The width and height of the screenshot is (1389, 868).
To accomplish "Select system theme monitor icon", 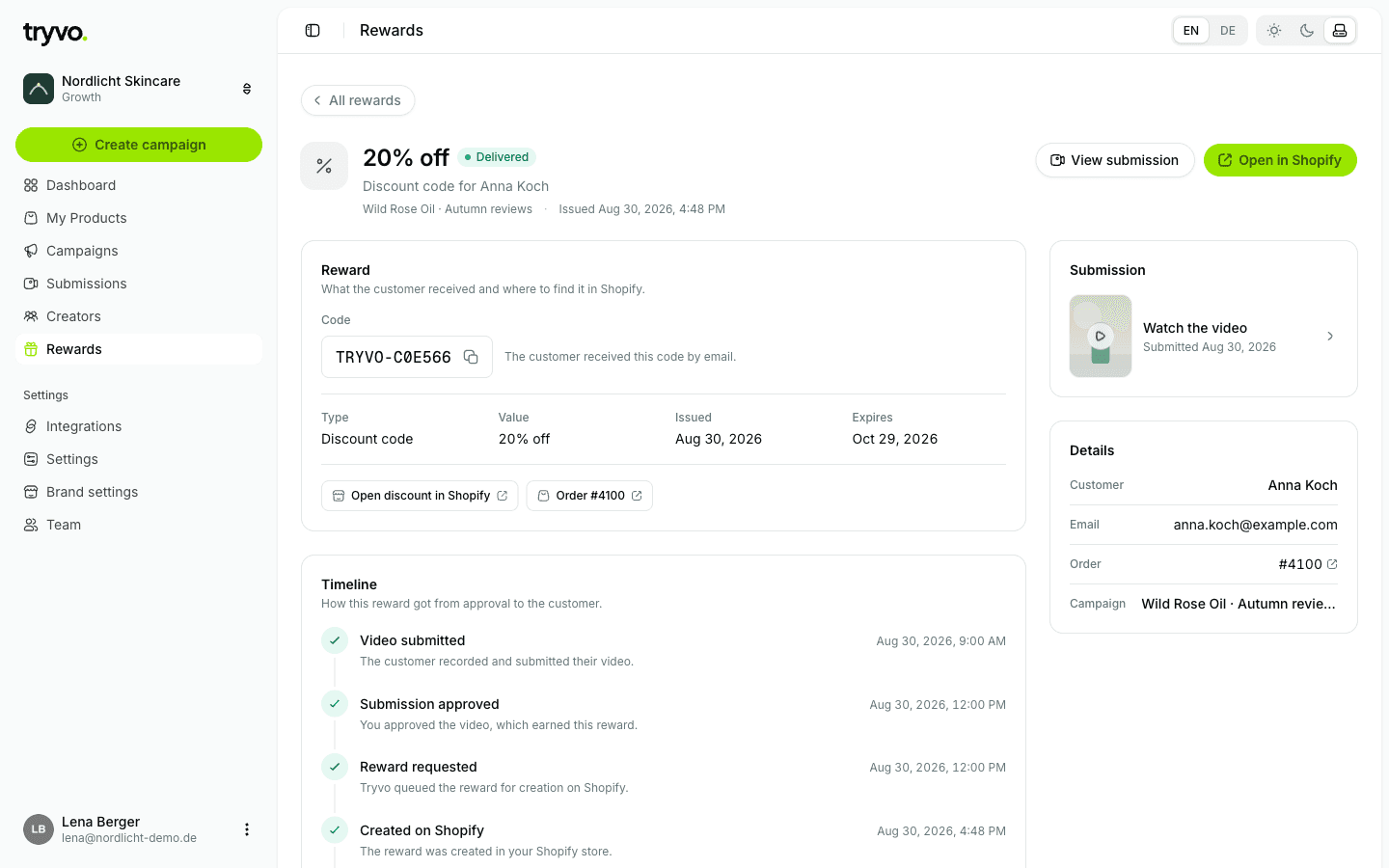I will [1340, 31].
